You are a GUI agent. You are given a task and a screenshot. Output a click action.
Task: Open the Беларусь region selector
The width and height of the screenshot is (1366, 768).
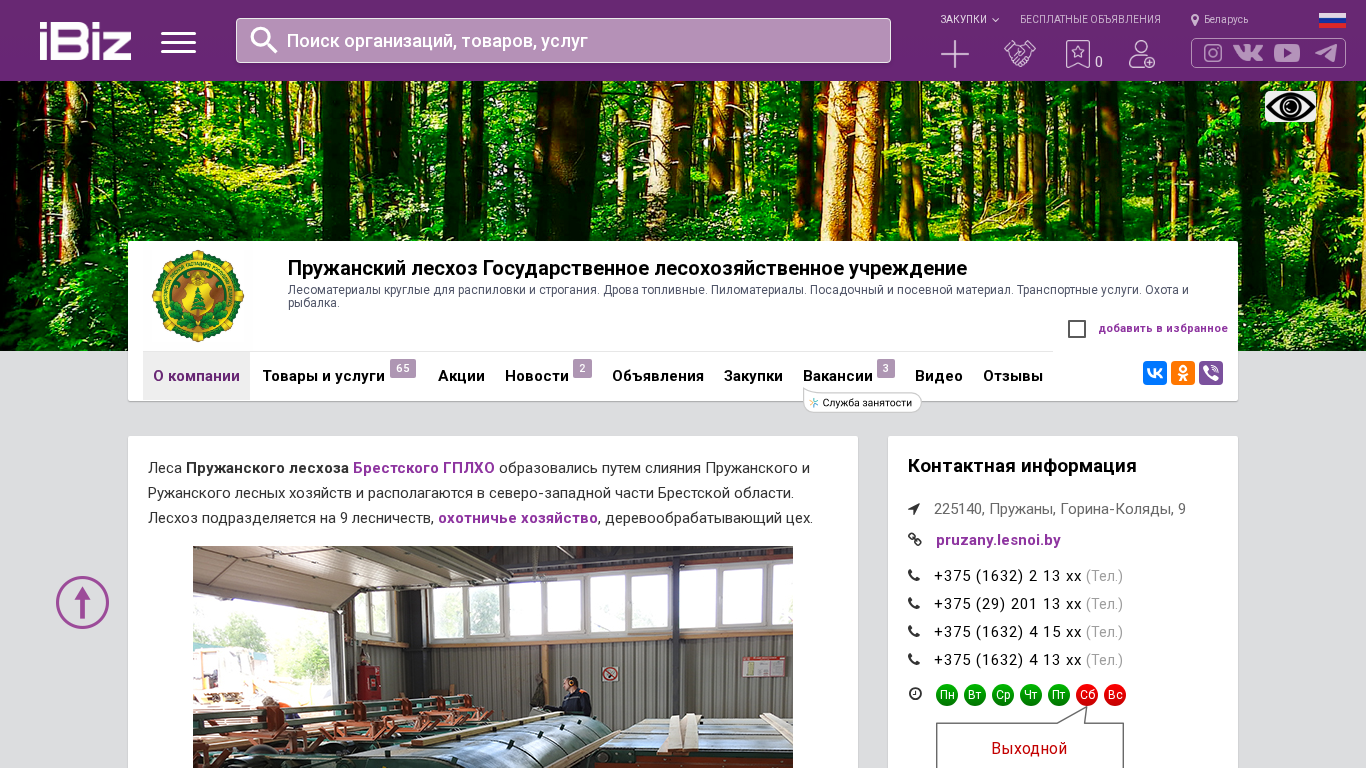(x=1226, y=19)
